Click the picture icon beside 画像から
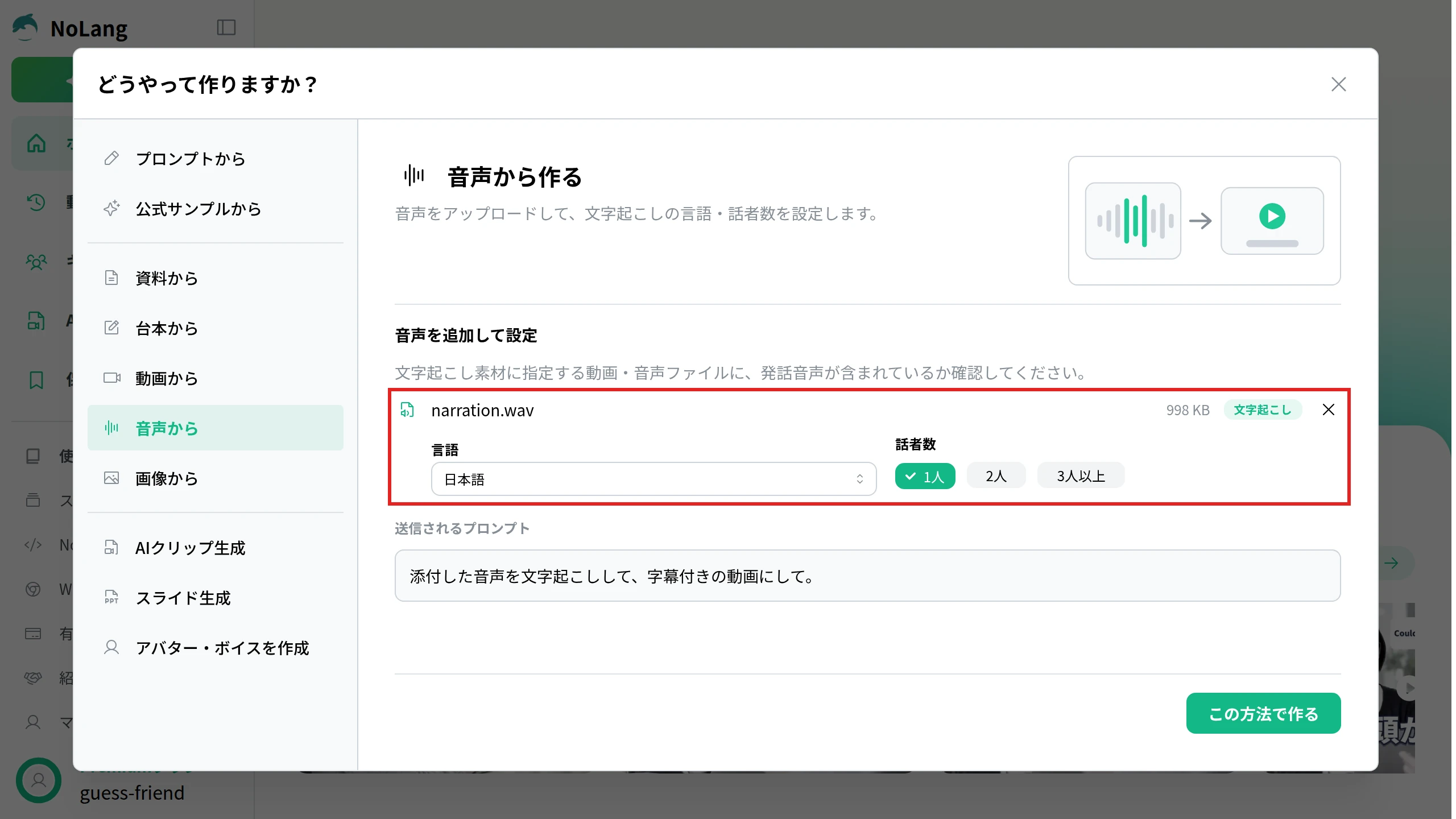Screen dimensions: 1456x819 pos(111,478)
